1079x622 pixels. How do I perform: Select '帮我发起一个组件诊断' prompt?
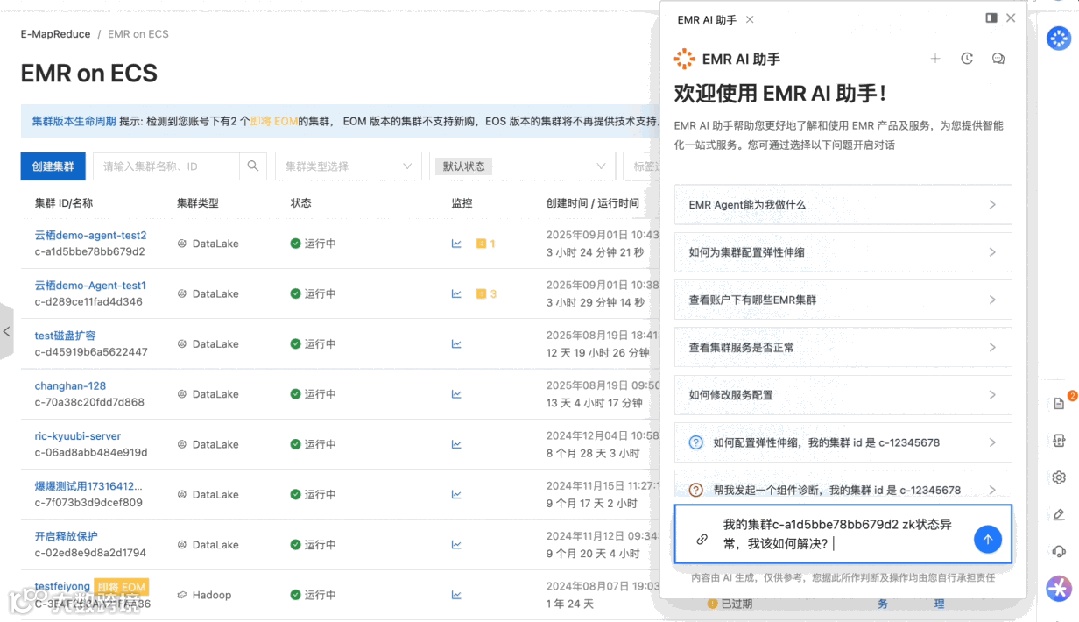(842, 489)
